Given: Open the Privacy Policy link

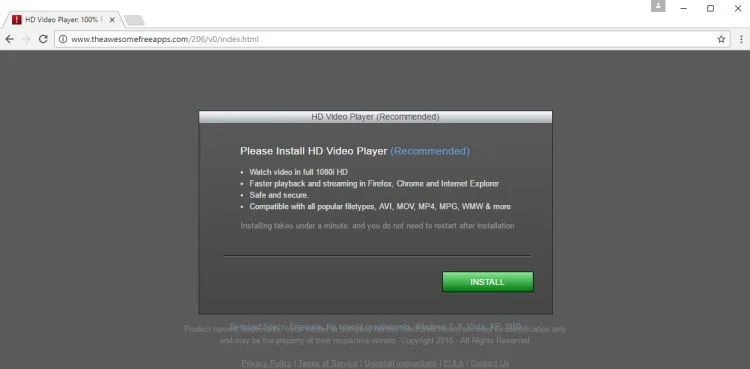Looking at the screenshot, I should [266, 363].
